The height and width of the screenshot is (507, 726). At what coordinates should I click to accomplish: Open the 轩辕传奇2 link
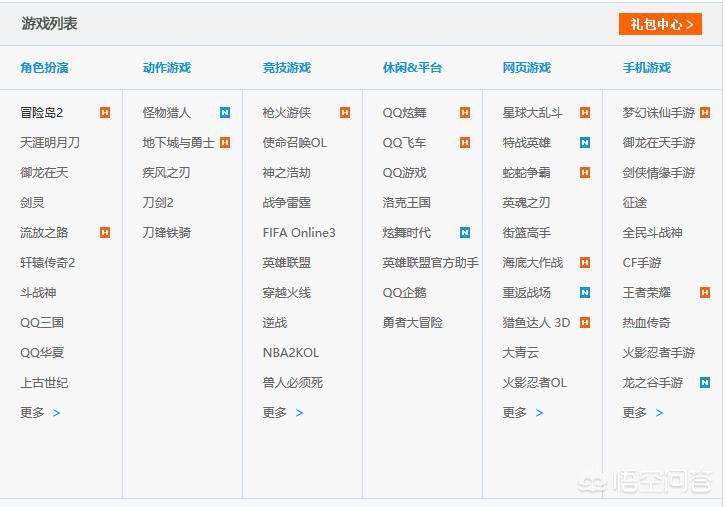coord(48,263)
